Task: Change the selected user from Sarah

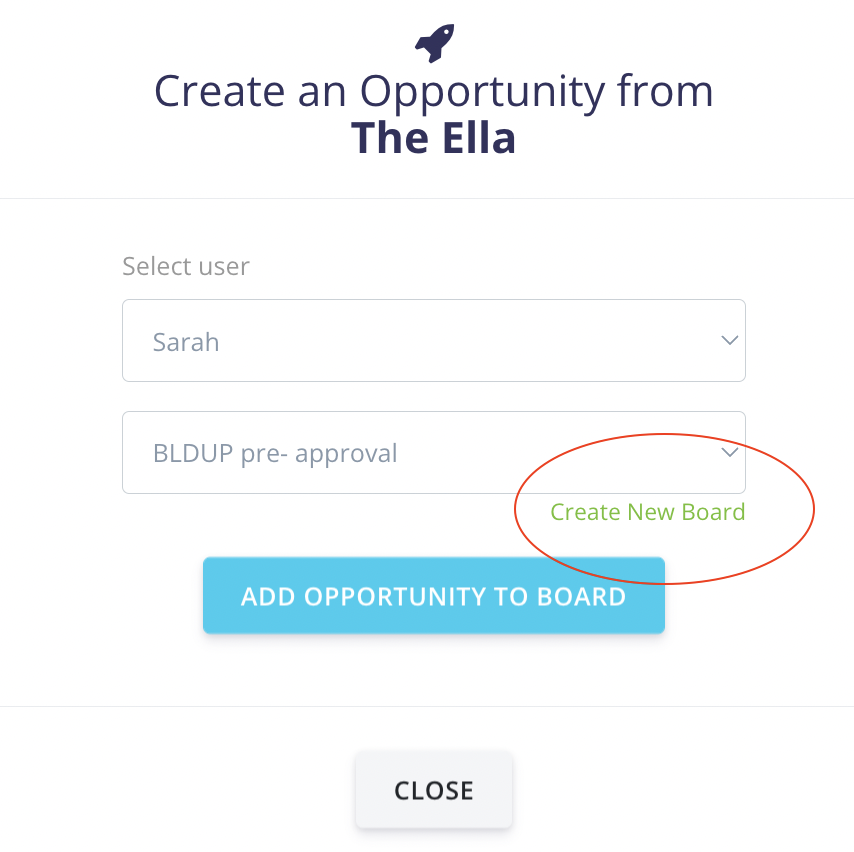Action: pyautogui.click(x=433, y=341)
